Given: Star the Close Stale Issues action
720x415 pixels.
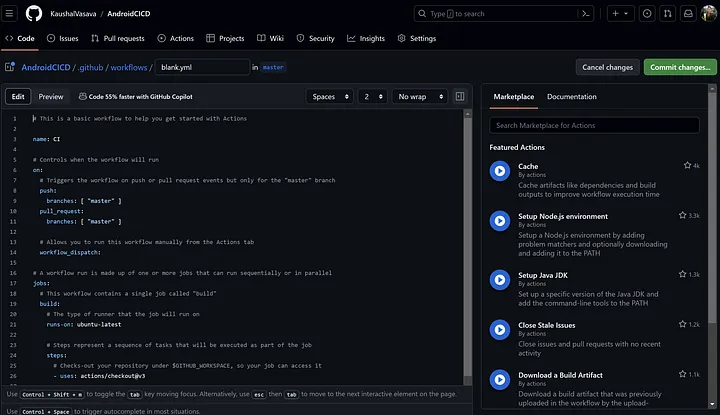Looking at the screenshot, I should coord(683,324).
